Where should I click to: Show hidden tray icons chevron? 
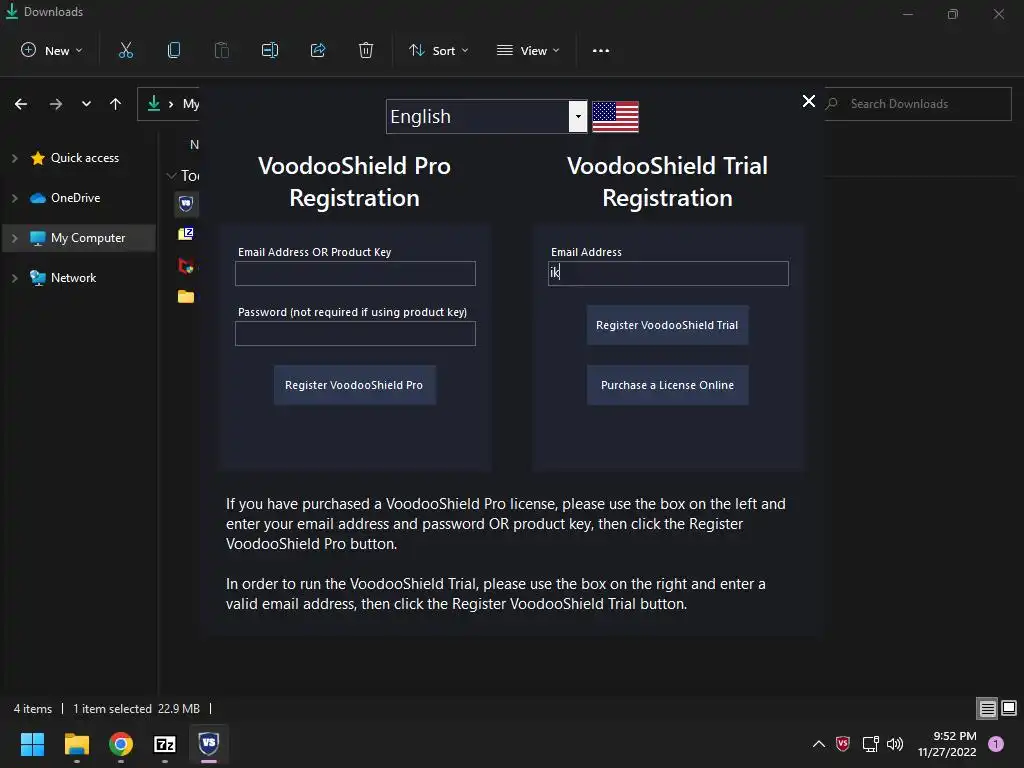click(819, 744)
